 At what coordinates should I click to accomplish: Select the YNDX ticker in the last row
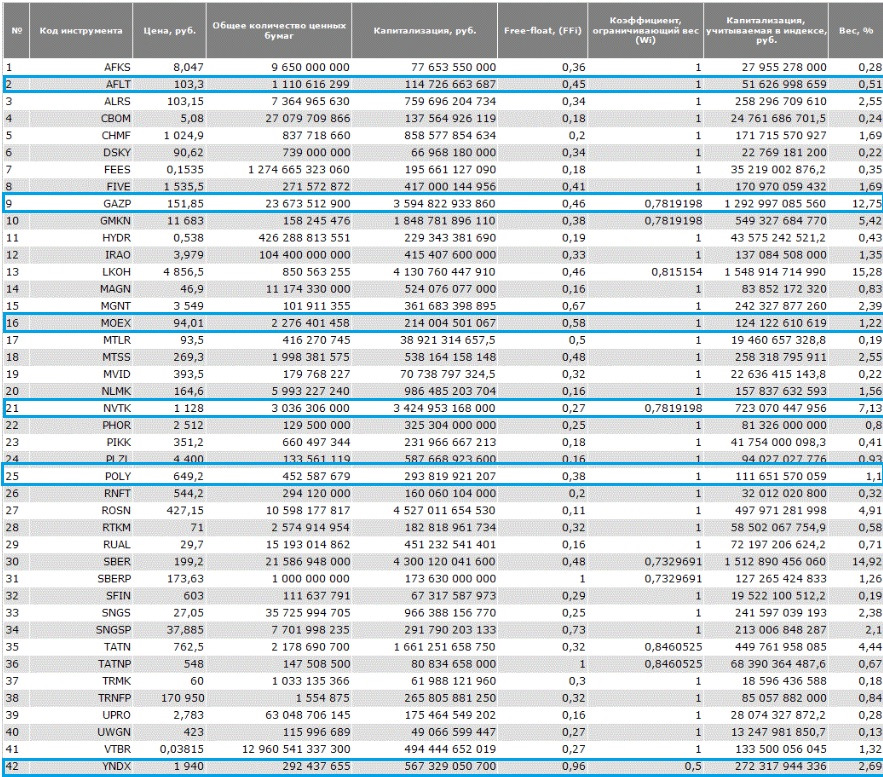pos(117,766)
